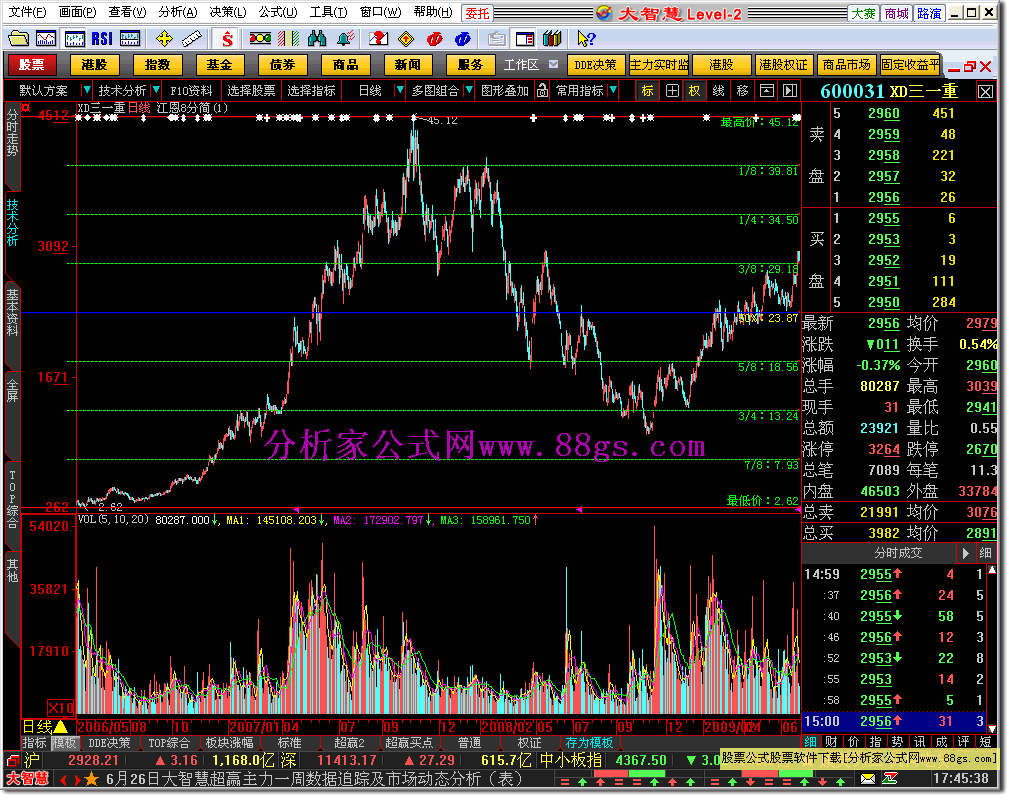This screenshot has width=1010, height=797.
Task: Toggle the 委托 order button in title bar
Action: [x=477, y=13]
